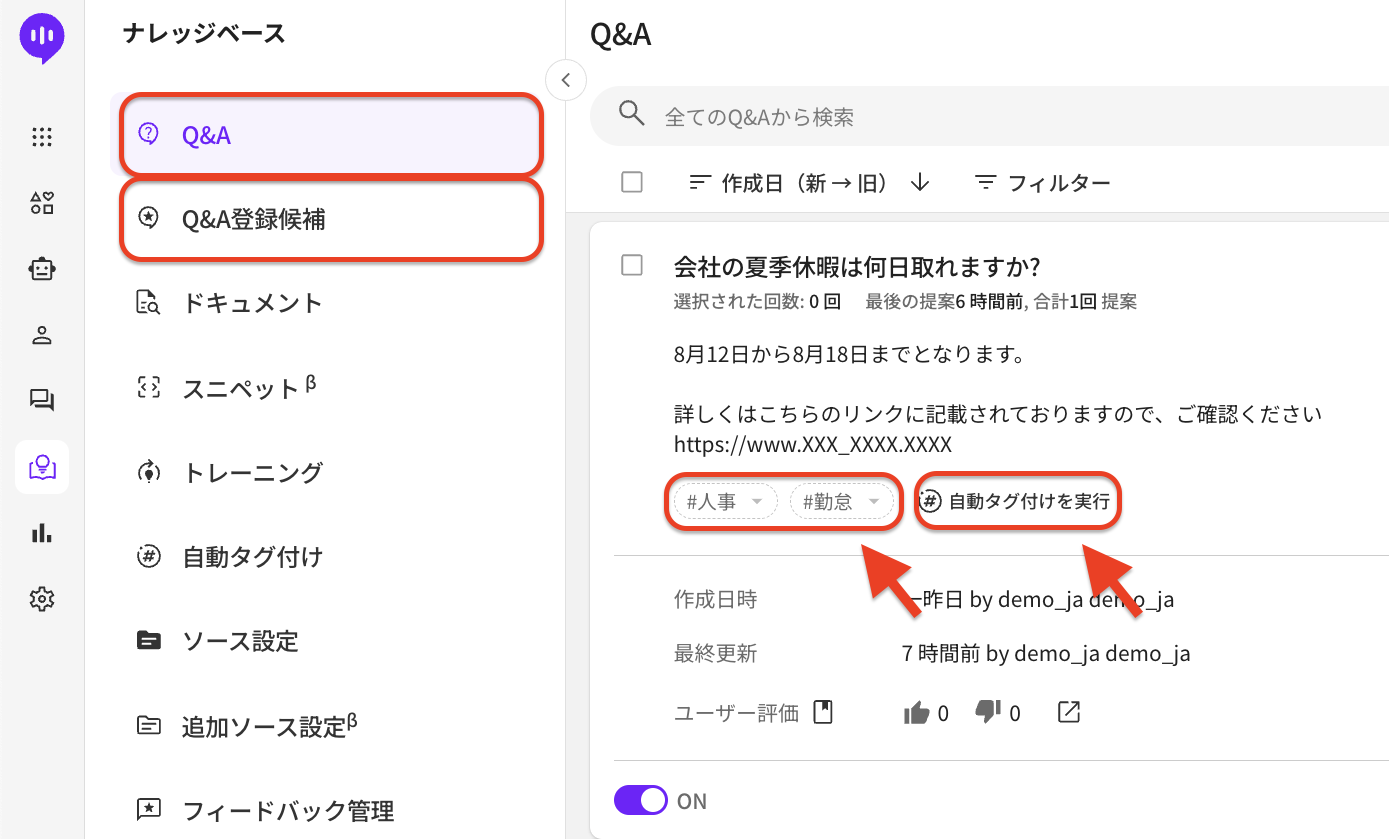
Task: Open the apps grid icon in left rail
Action: (42, 138)
